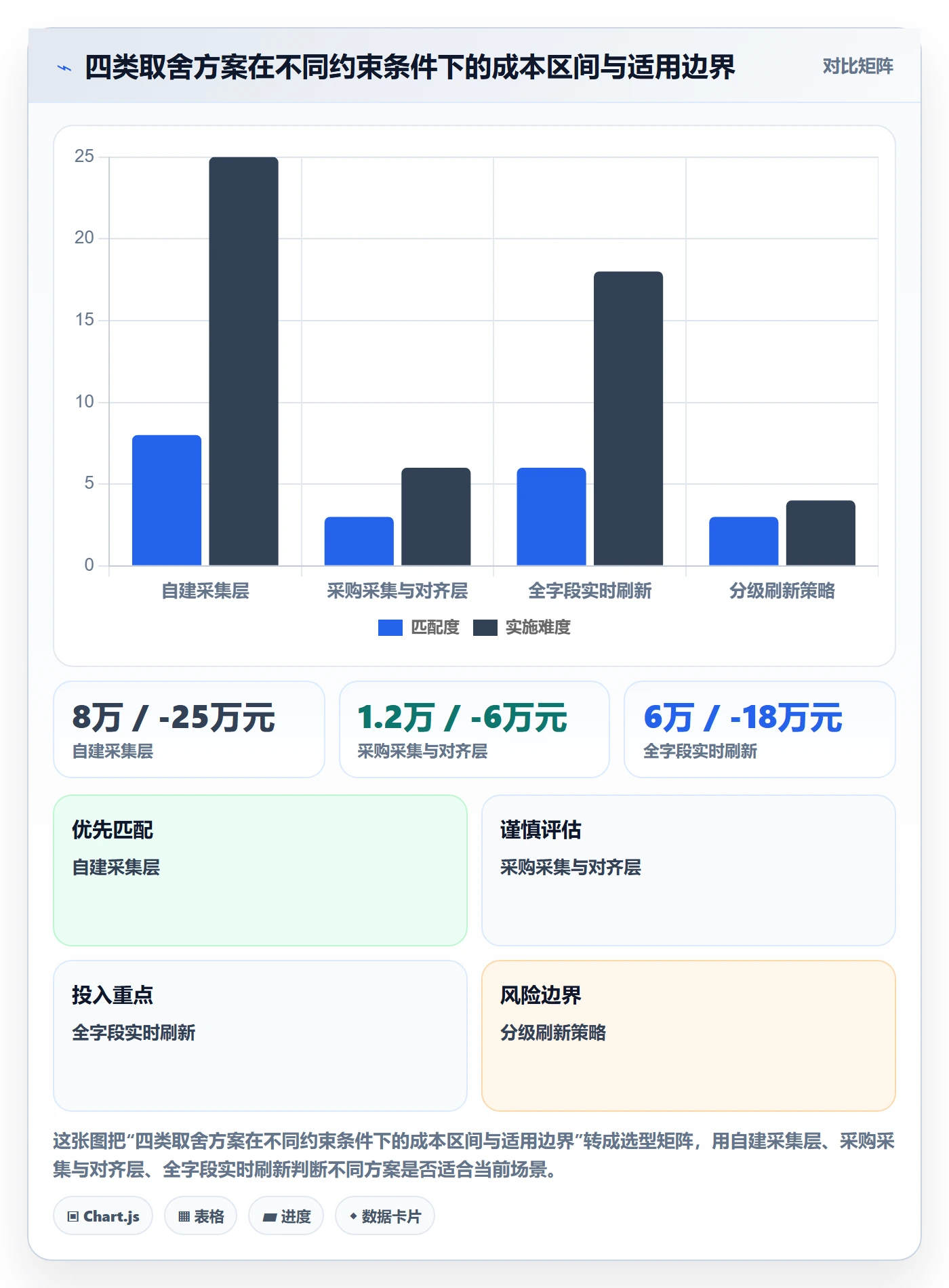
Task: Click the dark bar for 分级刷新策略
Action: [820, 533]
